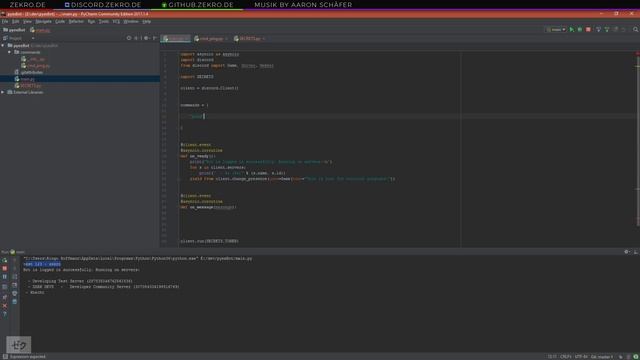Click the import SECRETS line in editor

(x=197, y=77)
